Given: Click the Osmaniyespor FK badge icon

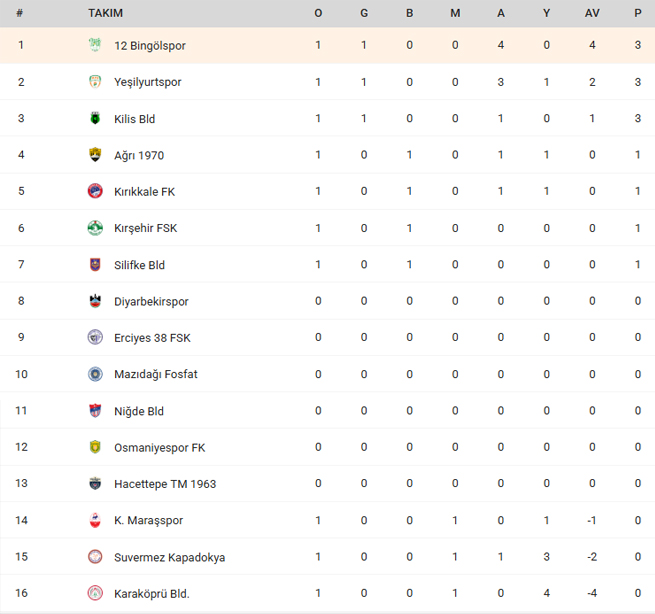Looking at the screenshot, I should [x=95, y=447].
